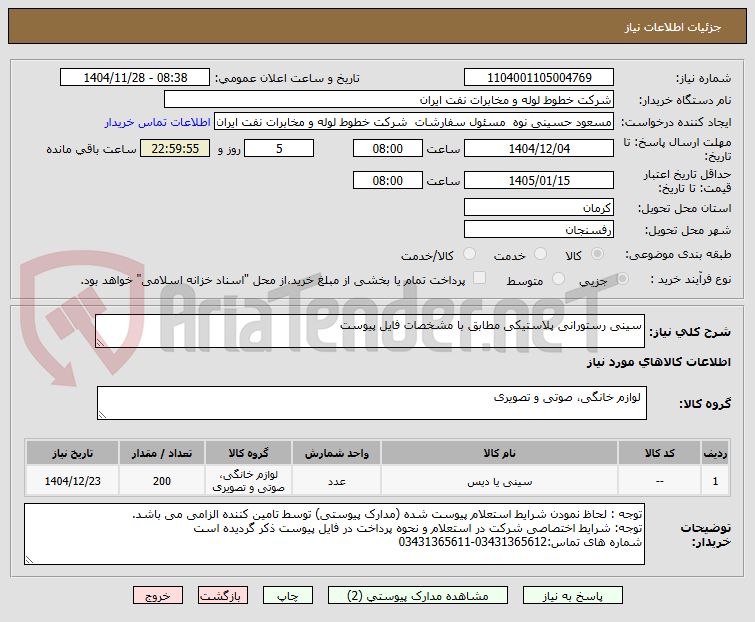The image size is (755, 622).
Task: Click the گروه کالا text area
Action: [372, 403]
